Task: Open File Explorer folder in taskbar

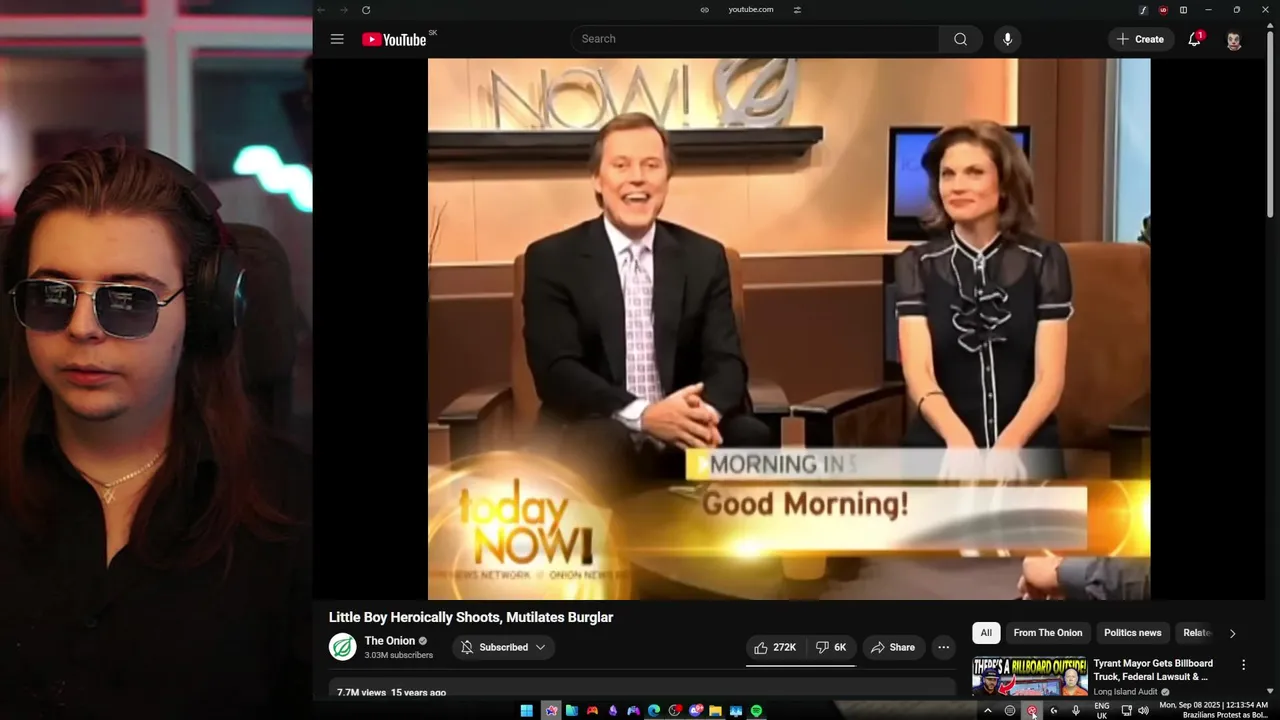Action: tap(715, 711)
